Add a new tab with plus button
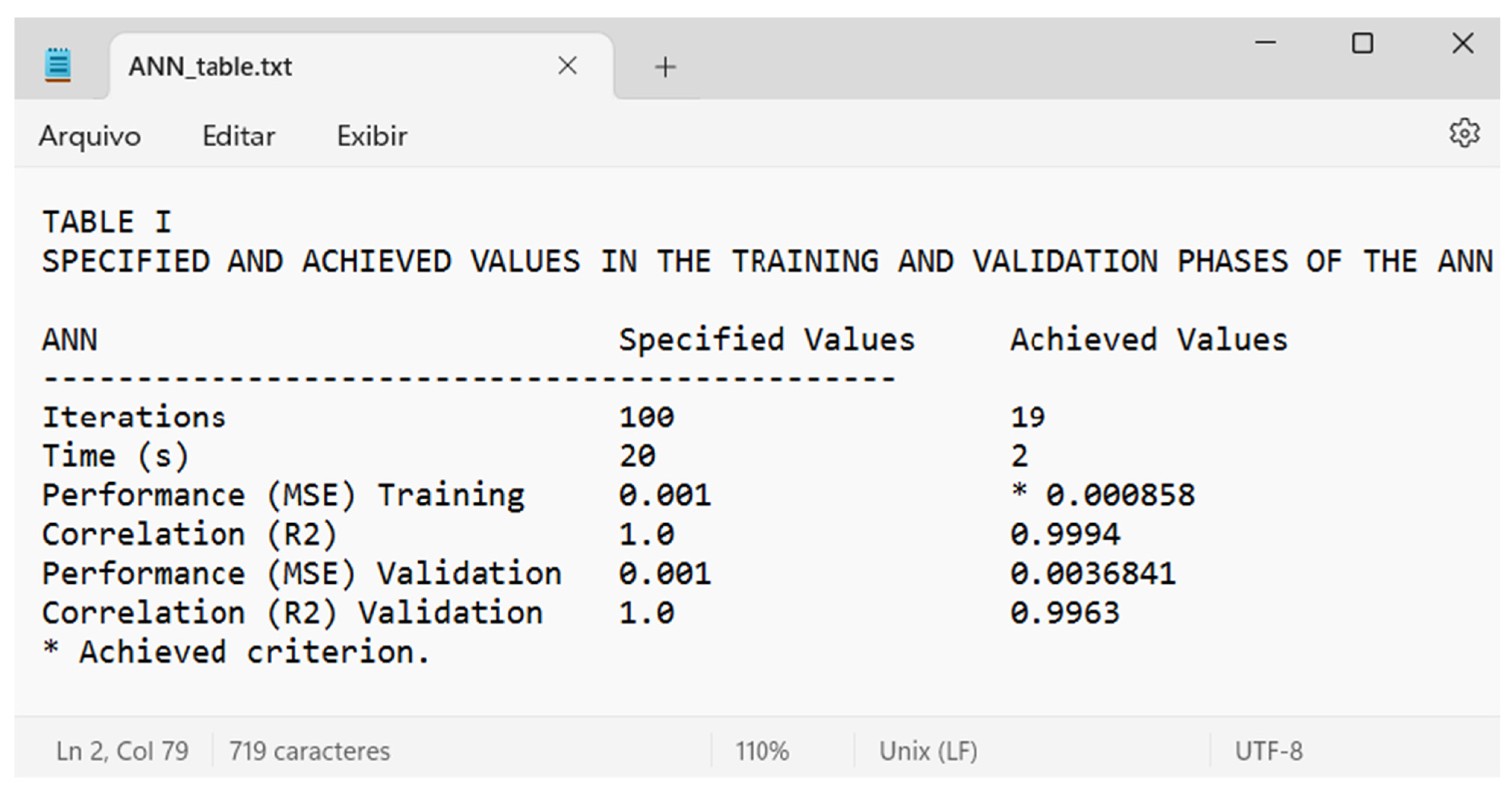 tap(665, 67)
